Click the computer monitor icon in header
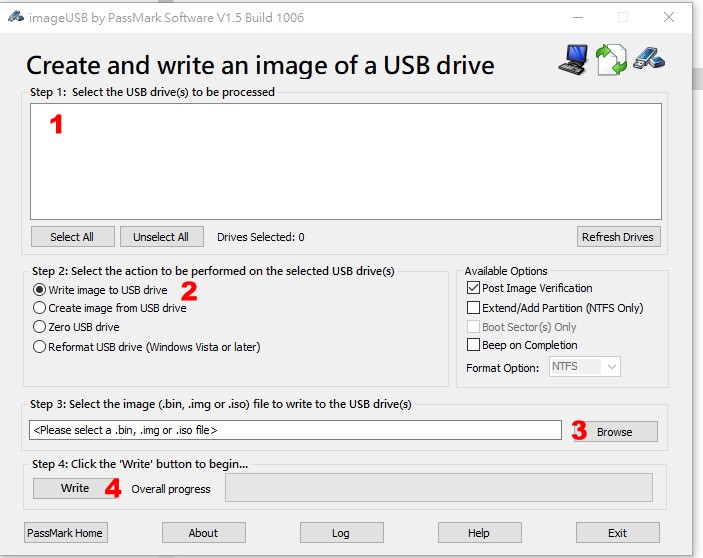 coord(573,61)
